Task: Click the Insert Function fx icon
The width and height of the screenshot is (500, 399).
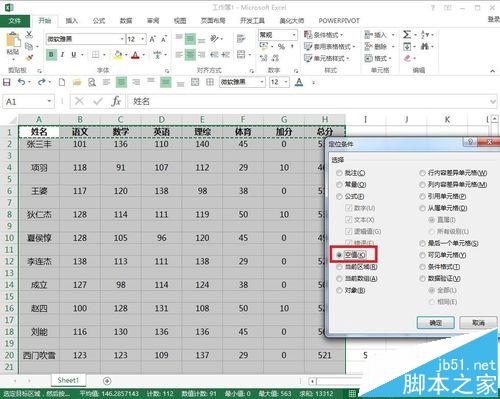Action: click(116, 101)
